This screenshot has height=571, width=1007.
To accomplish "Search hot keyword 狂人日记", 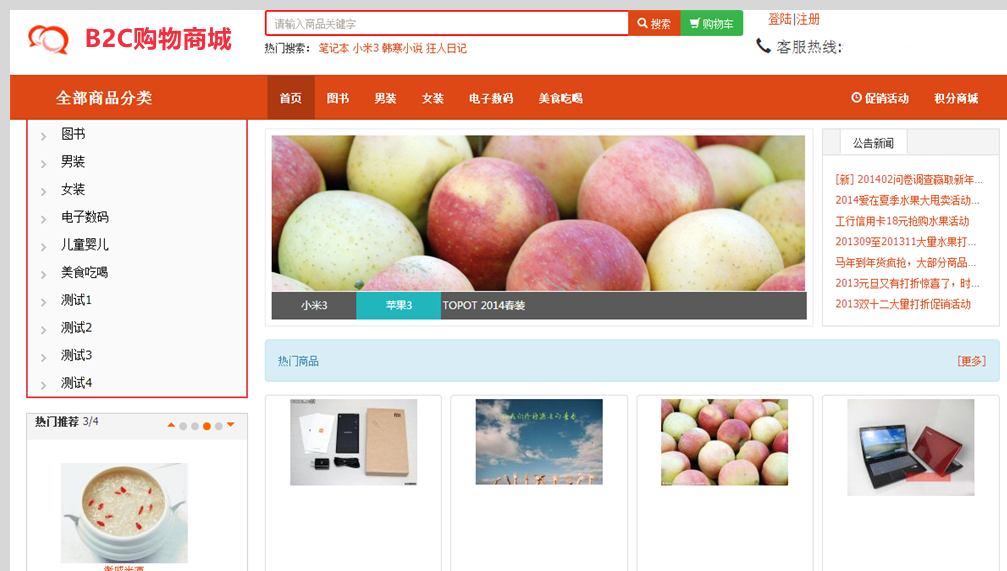I will click(446, 48).
